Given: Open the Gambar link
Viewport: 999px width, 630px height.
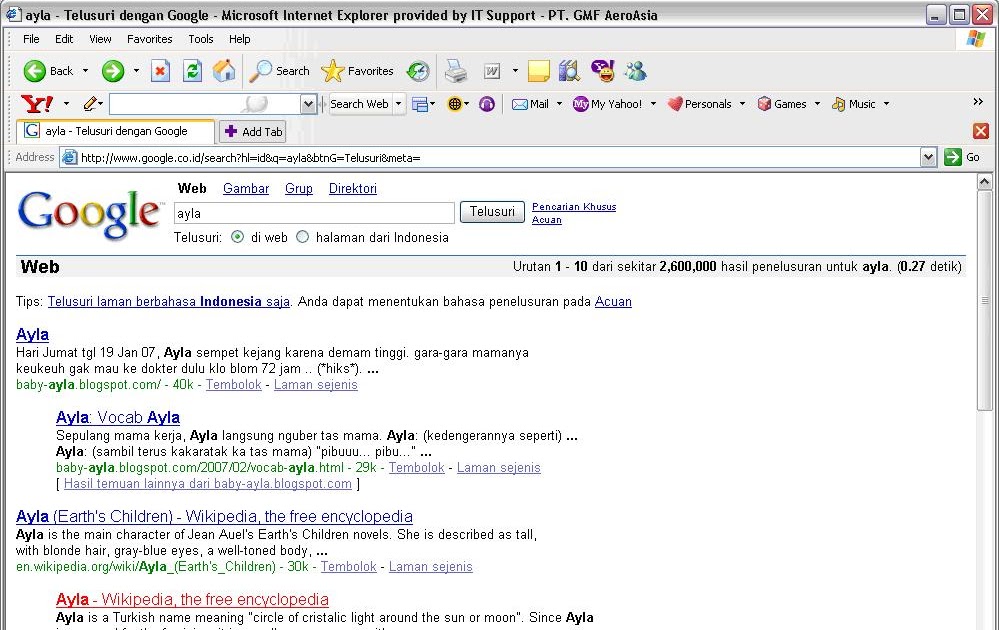Looking at the screenshot, I should click(246, 189).
